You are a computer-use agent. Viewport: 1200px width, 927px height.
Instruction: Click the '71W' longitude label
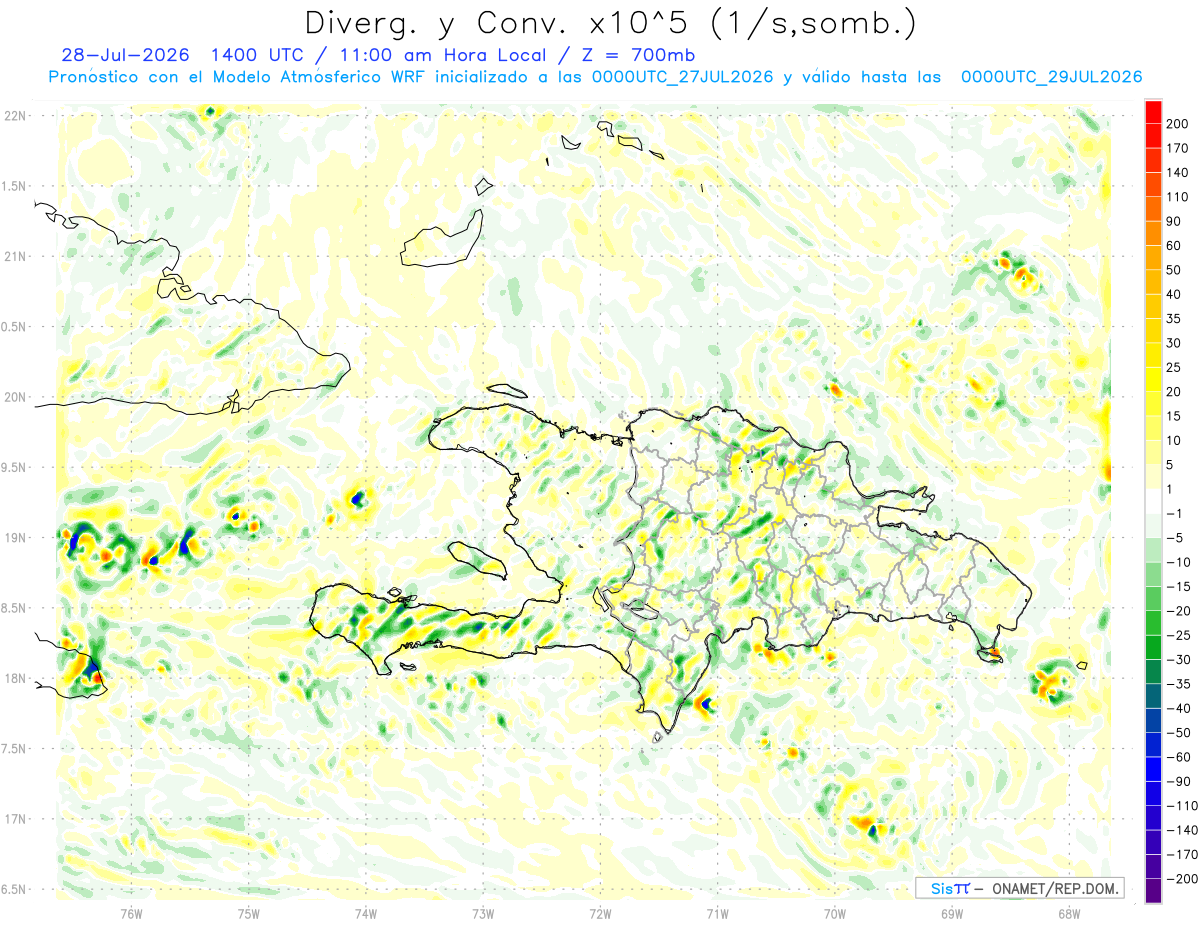(x=717, y=913)
